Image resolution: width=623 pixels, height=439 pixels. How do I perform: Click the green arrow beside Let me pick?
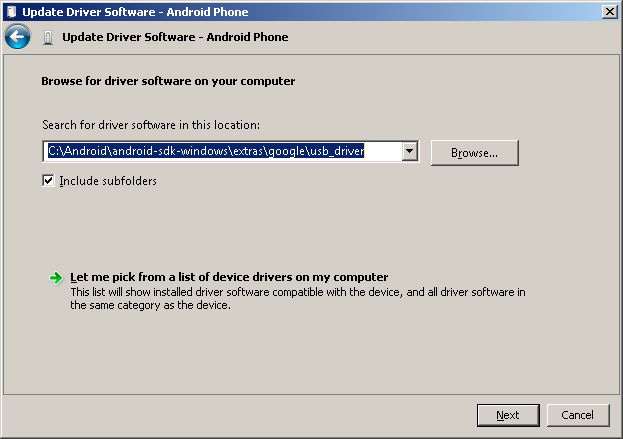(x=56, y=277)
